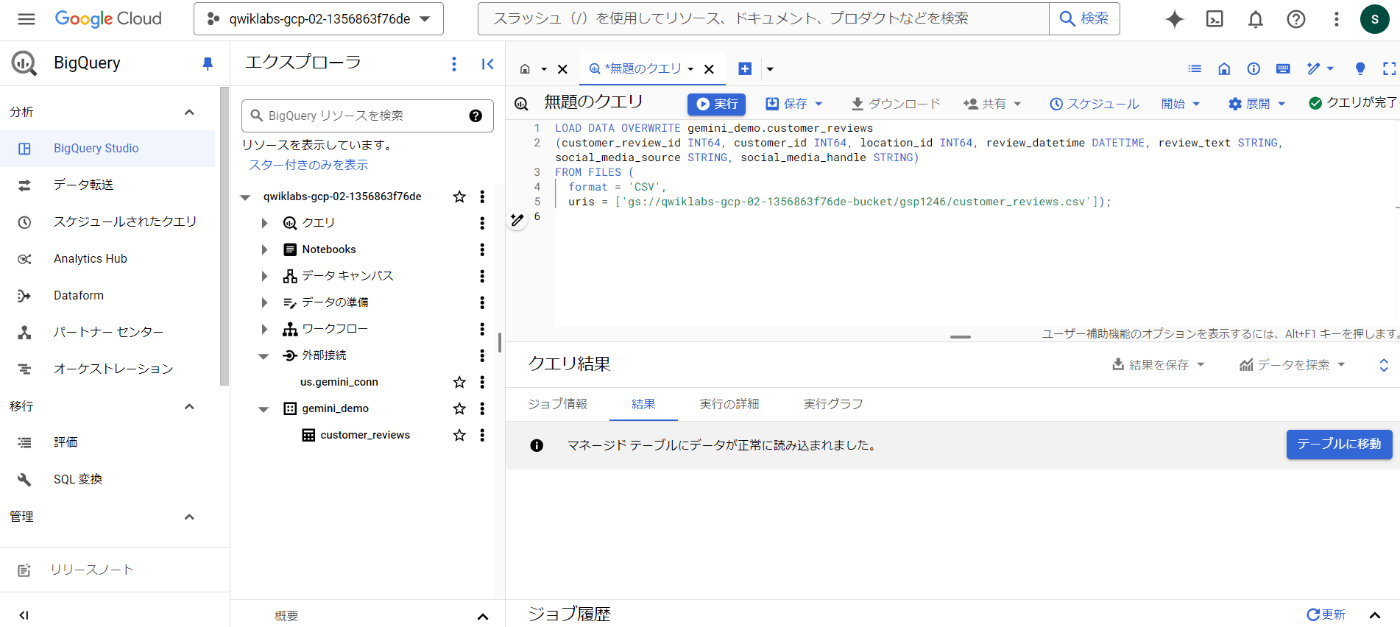Viewport: 1400px width, 627px height.
Task: Close the untitled query tab
Action: click(709, 69)
